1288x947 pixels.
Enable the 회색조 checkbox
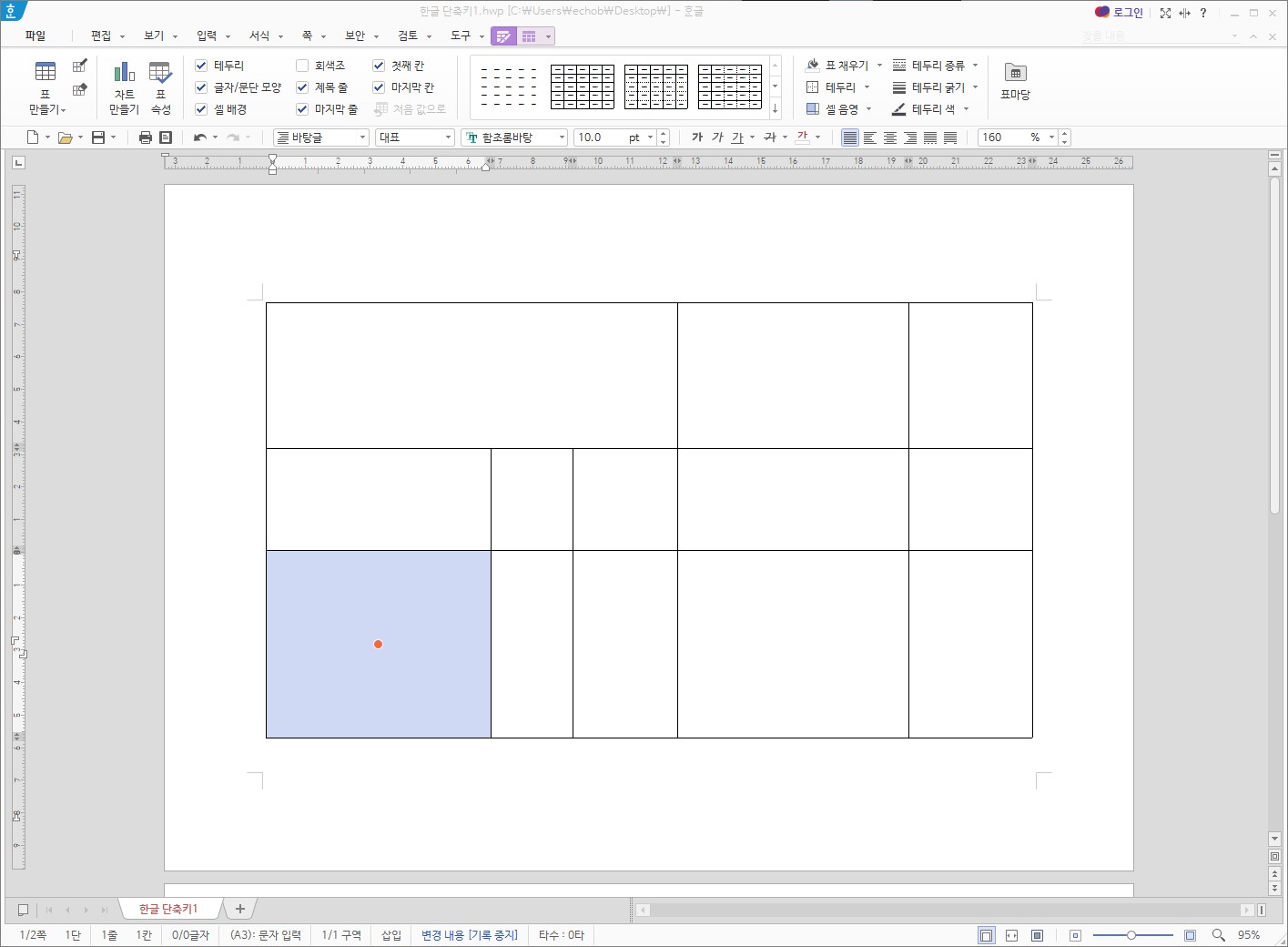(302, 66)
